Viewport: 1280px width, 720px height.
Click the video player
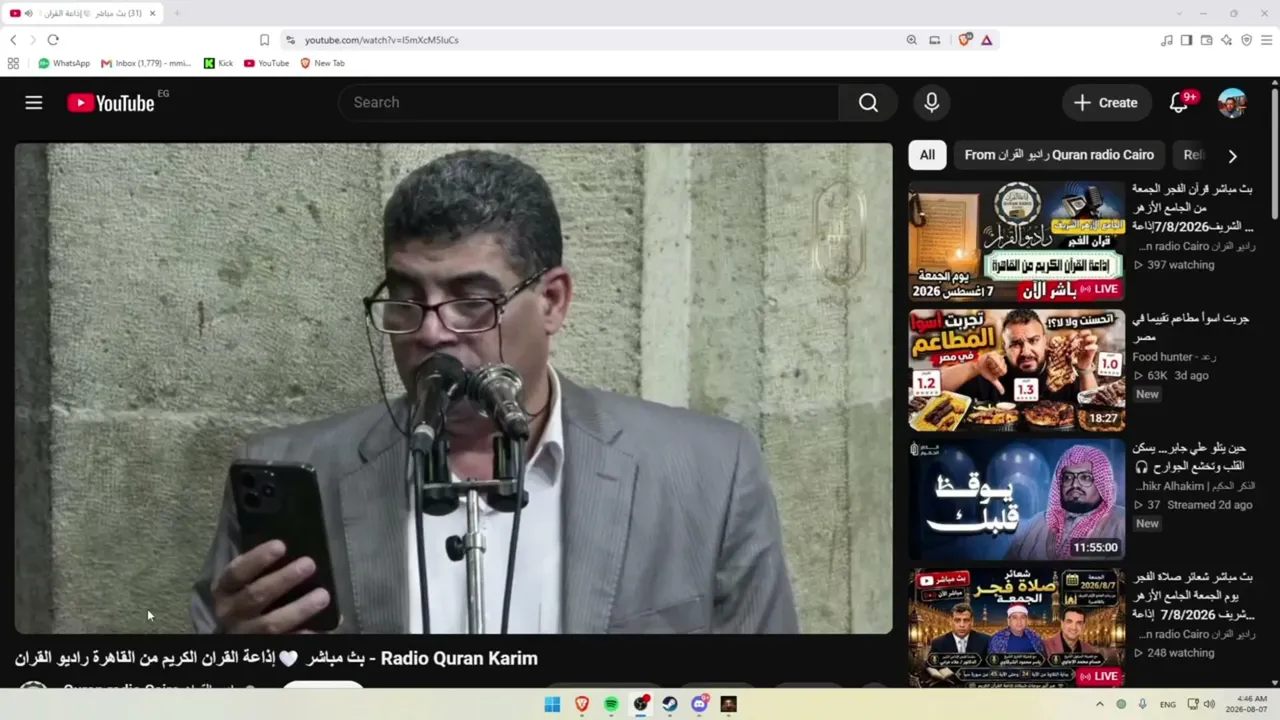[453, 388]
